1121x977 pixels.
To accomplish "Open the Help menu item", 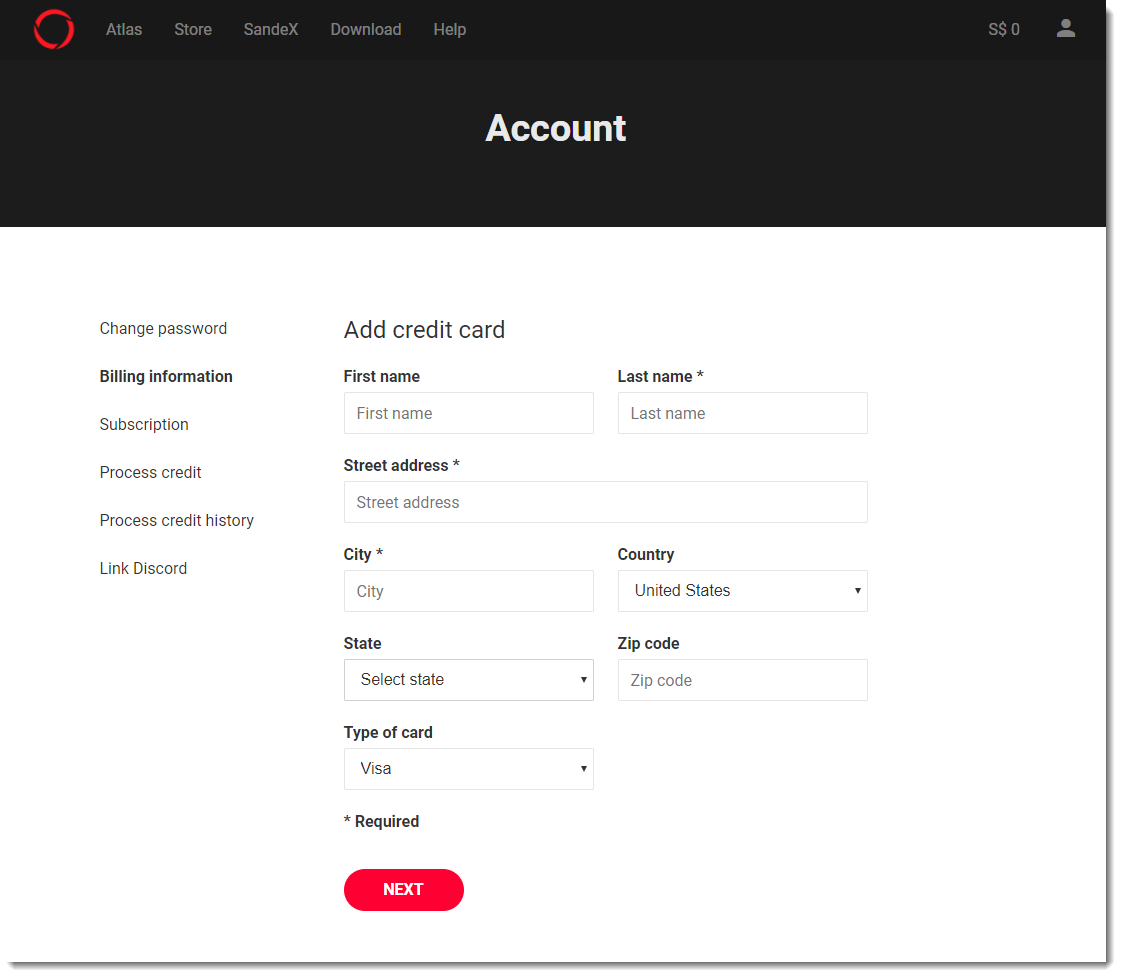I will click(x=450, y=30).
